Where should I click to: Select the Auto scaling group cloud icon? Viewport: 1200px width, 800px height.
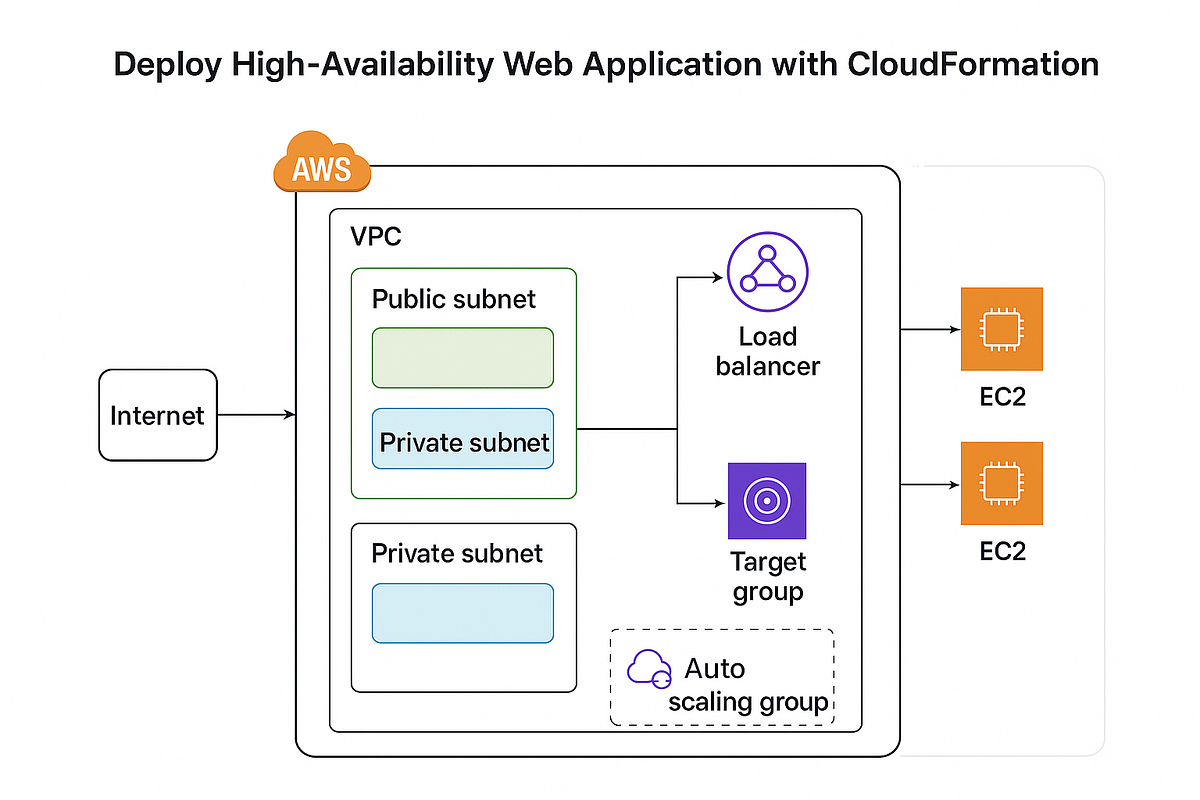click(x=649, y=668)
